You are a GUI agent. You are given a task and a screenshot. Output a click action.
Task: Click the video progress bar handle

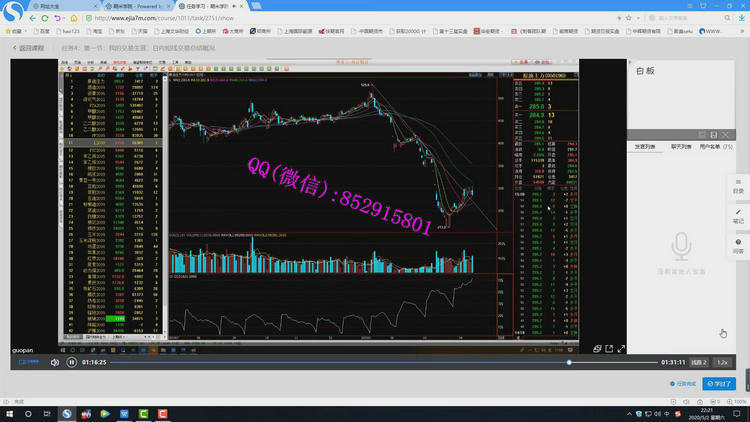point(569,362)
